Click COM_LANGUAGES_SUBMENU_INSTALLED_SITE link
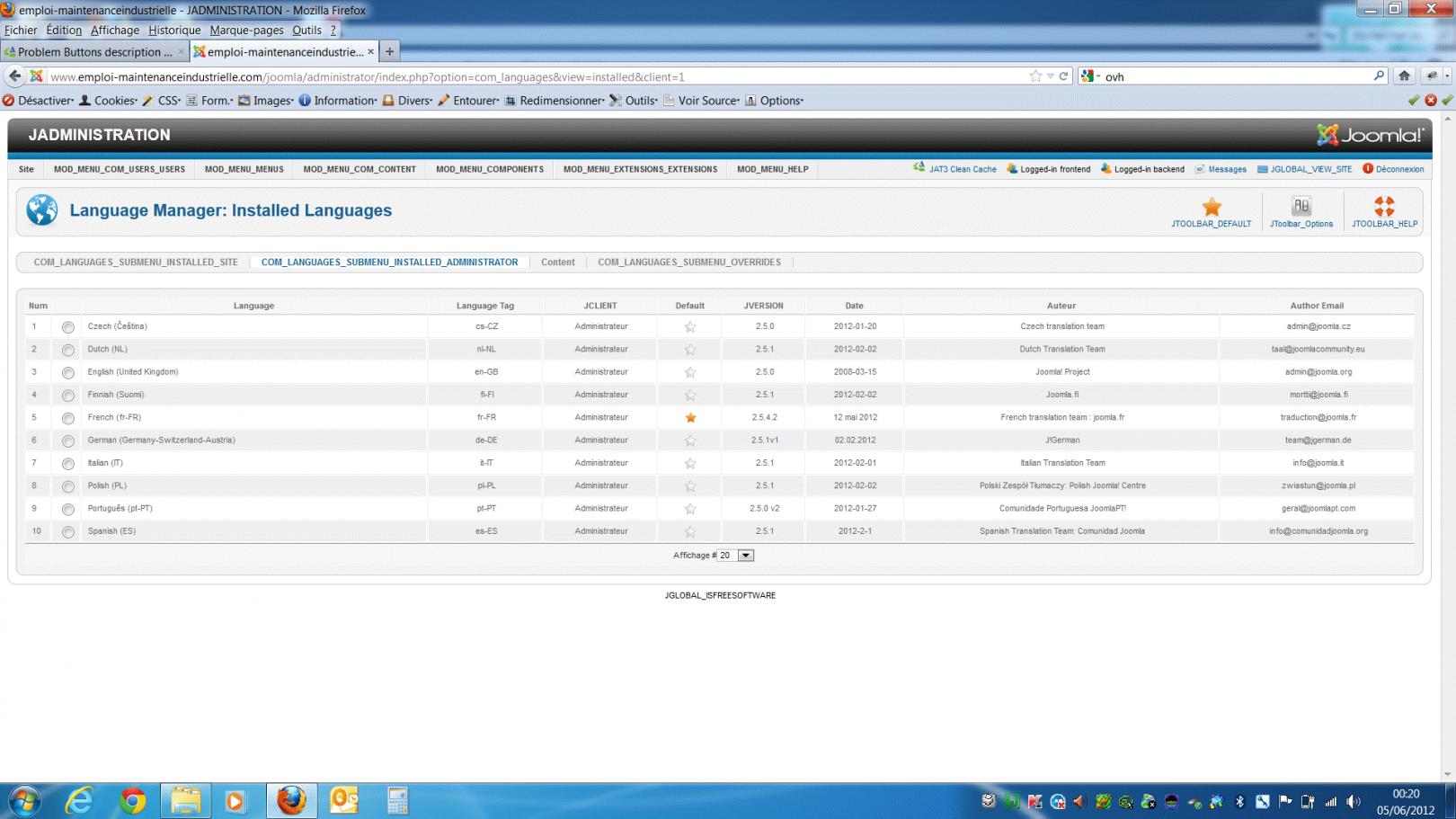Screen dimensions: 1456x819 pyautogui.click(x=136, y=262)
